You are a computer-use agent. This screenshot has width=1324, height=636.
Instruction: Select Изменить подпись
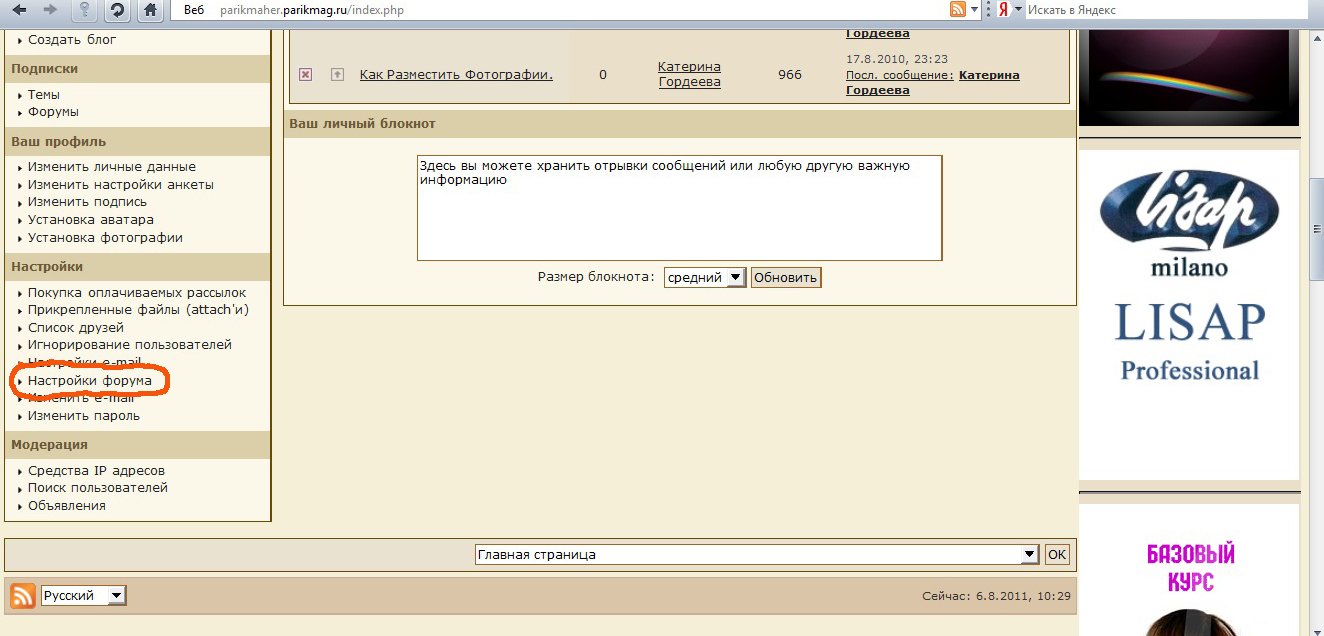click(x=88, y=202)
